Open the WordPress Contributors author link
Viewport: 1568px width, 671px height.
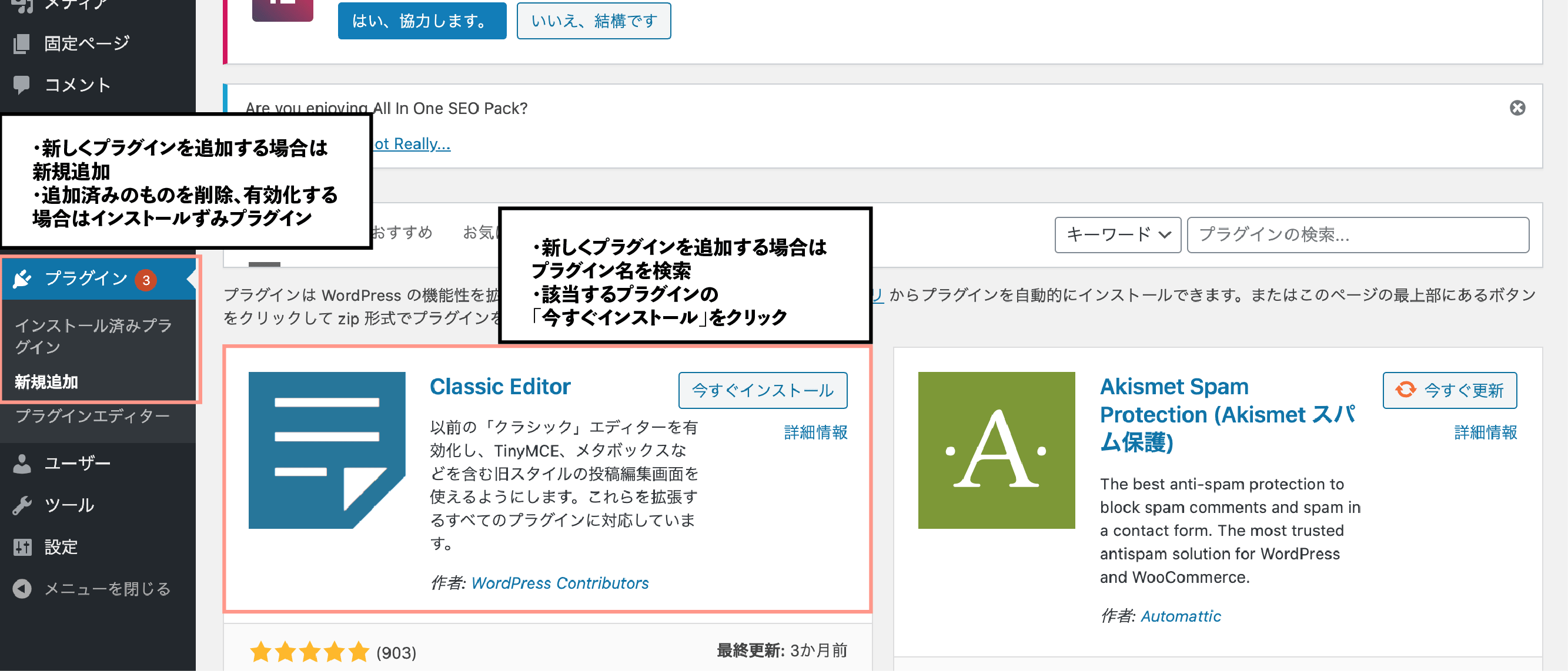pyautogui.click(x=559, y=583)
